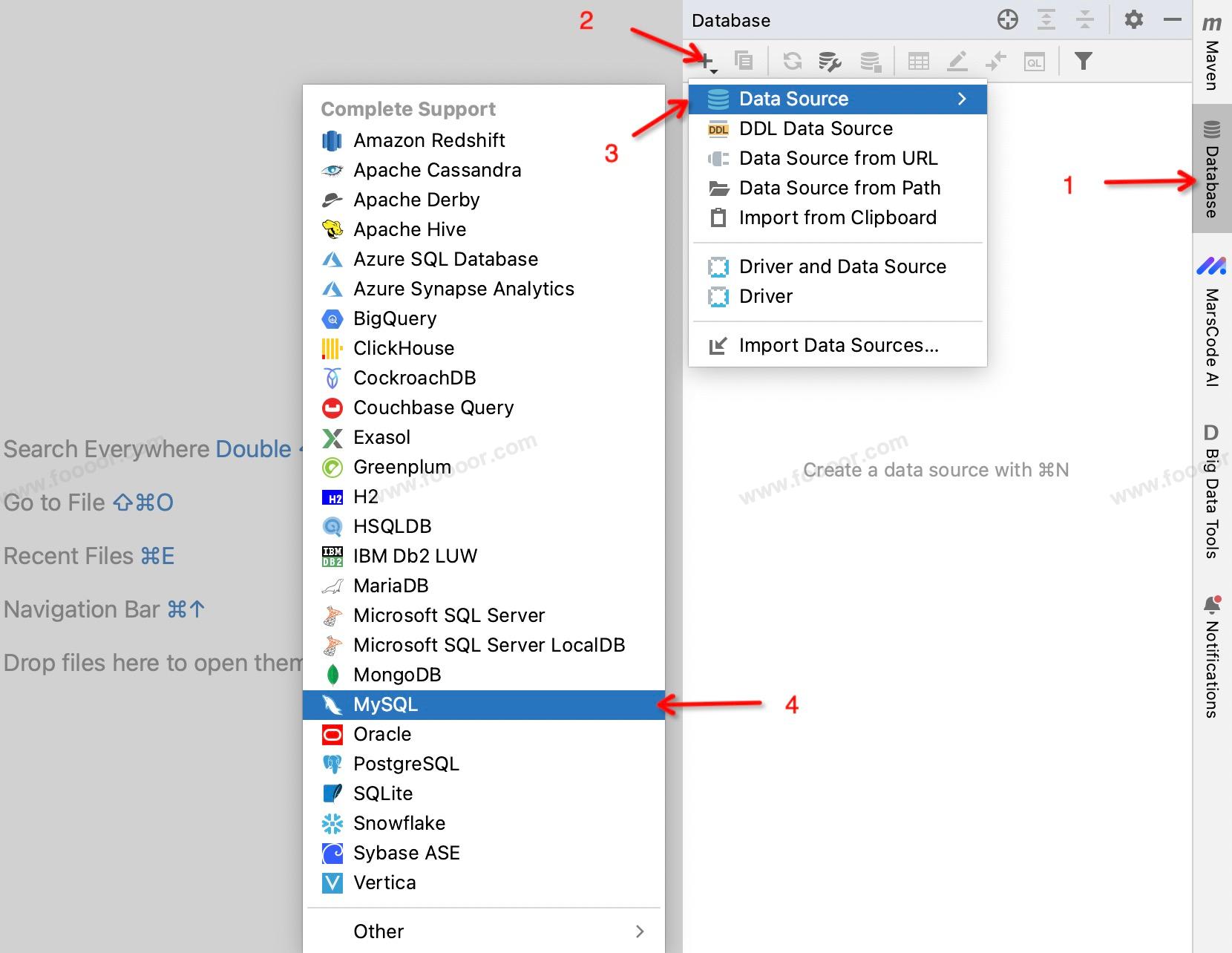Viewport: 1232px width, 953px height.
Task: Choose PostgreSQL data source
Action: [x=406, y=764]
